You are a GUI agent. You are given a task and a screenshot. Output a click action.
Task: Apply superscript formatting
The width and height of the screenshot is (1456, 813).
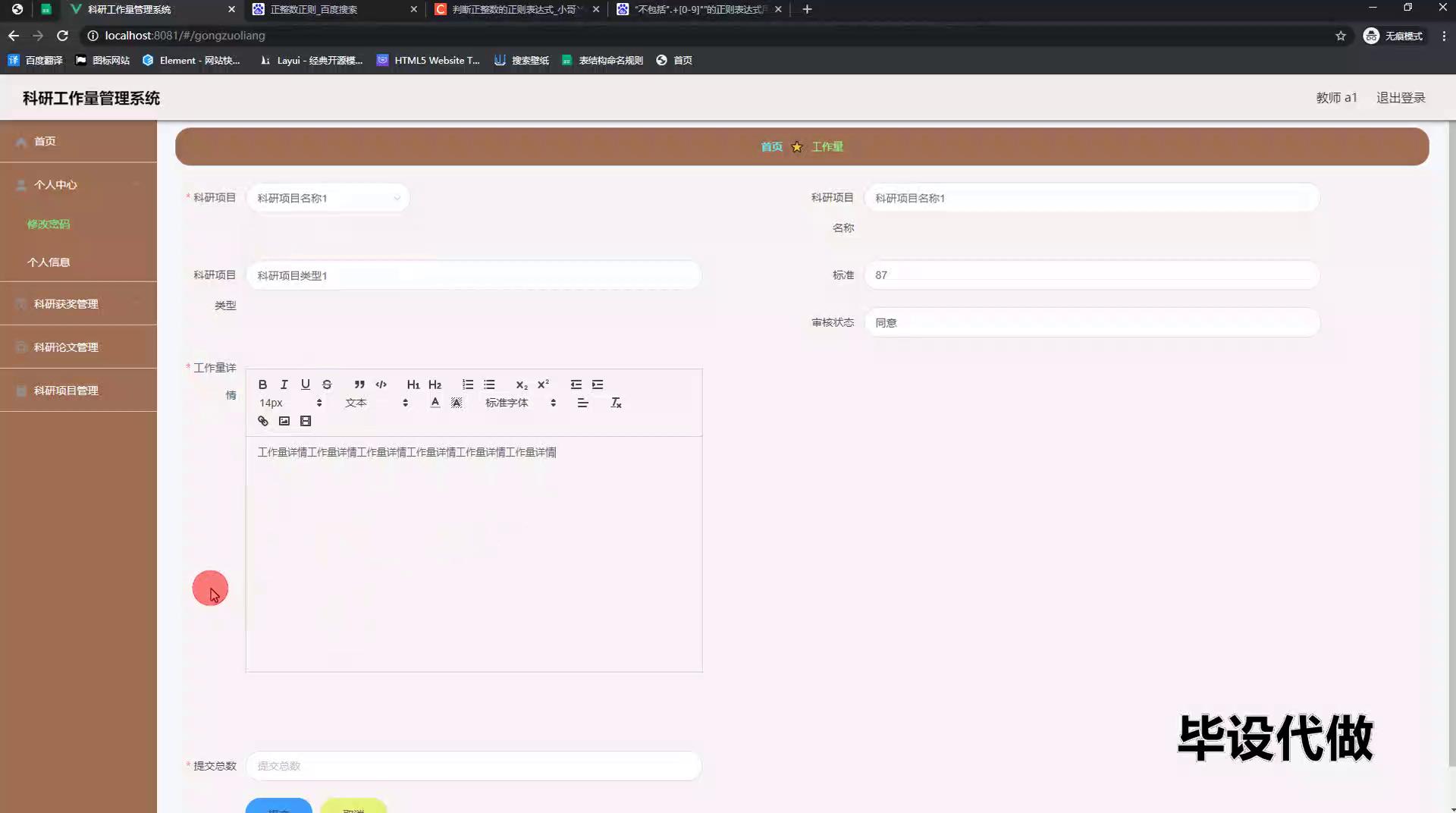coord(543,385)
